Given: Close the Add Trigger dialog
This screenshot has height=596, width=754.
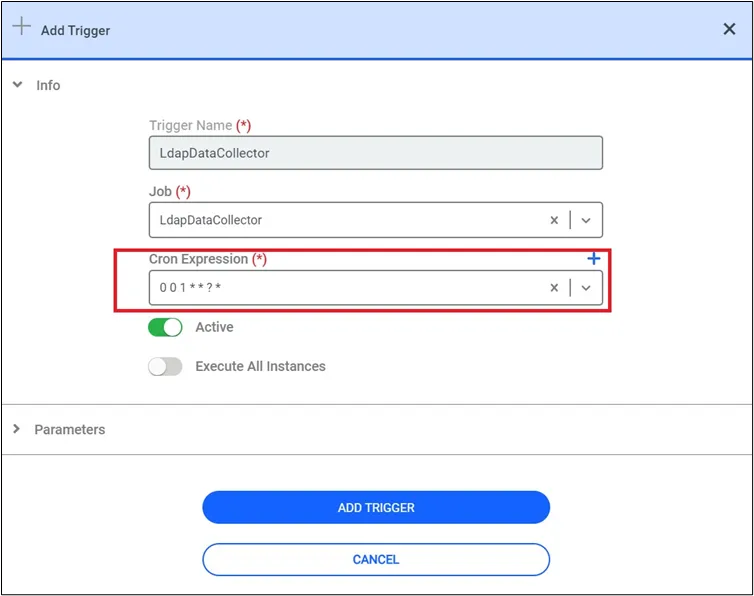Looking at the screenshot, I should [x=729, y=29].
